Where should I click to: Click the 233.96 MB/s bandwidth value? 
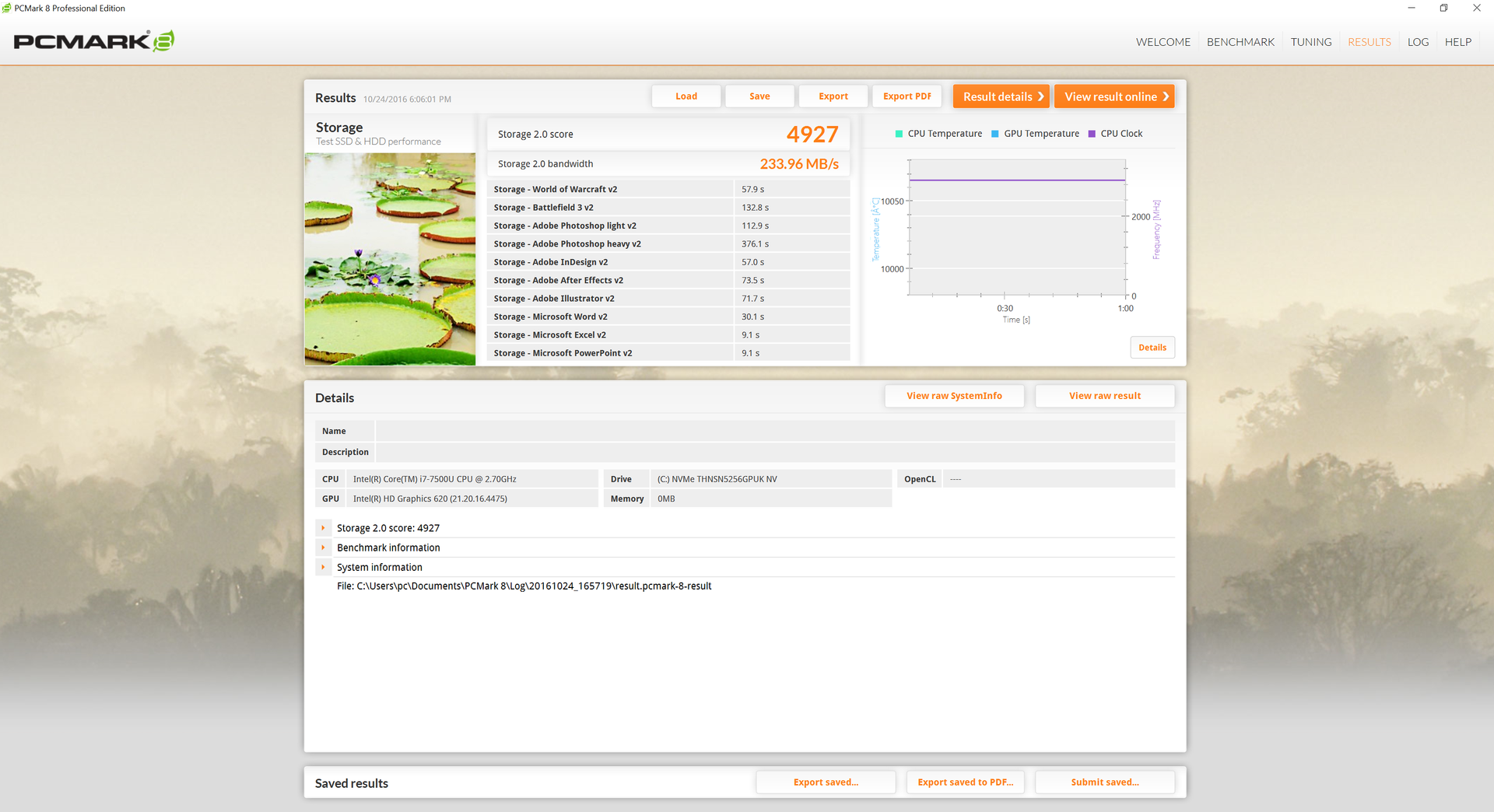pos(799,164)
